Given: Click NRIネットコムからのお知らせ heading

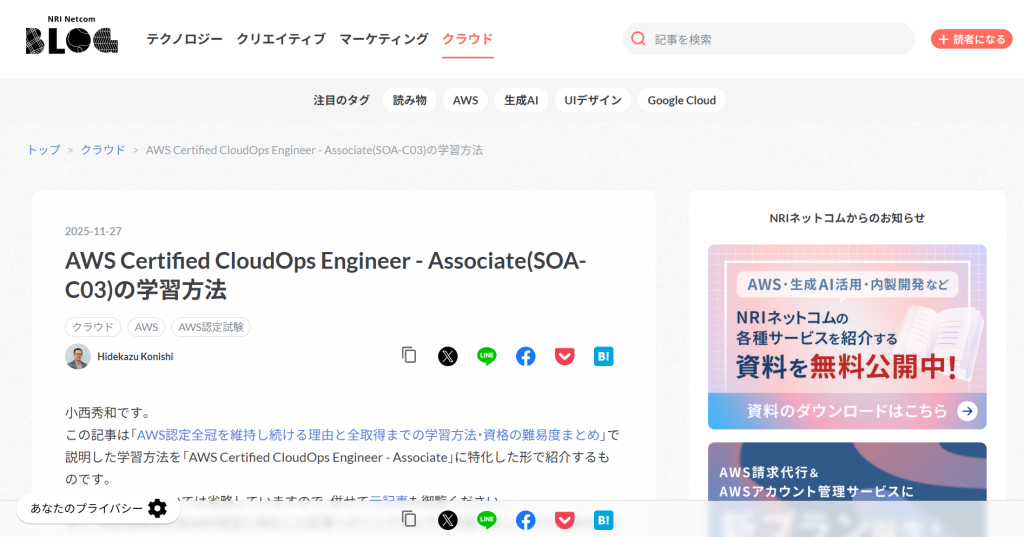Looking at the screenshot, I should click(847, 218).
